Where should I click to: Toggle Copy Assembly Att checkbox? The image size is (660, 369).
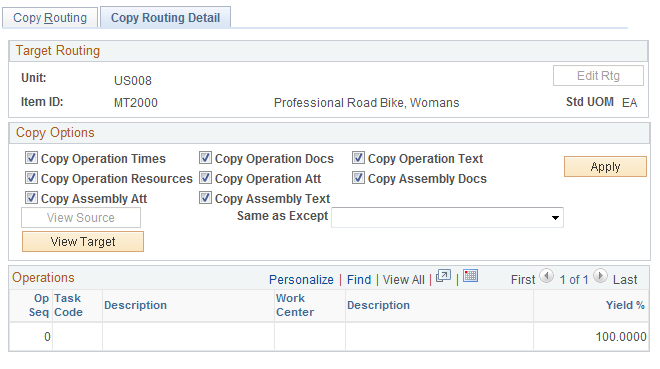coord(32,198)
